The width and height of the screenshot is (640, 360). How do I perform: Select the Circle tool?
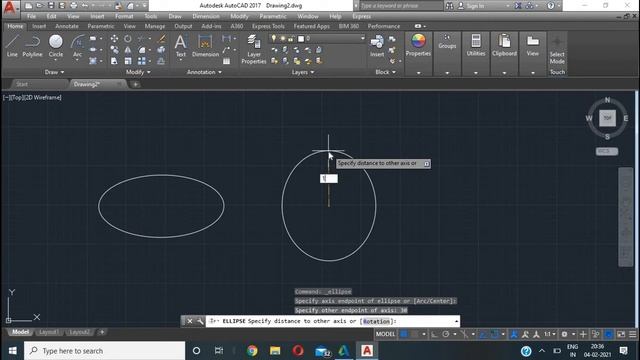click(56, 46)
